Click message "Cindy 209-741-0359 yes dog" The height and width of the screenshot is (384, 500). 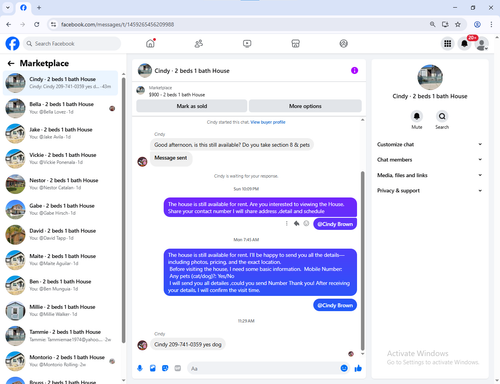pos(188,344)
